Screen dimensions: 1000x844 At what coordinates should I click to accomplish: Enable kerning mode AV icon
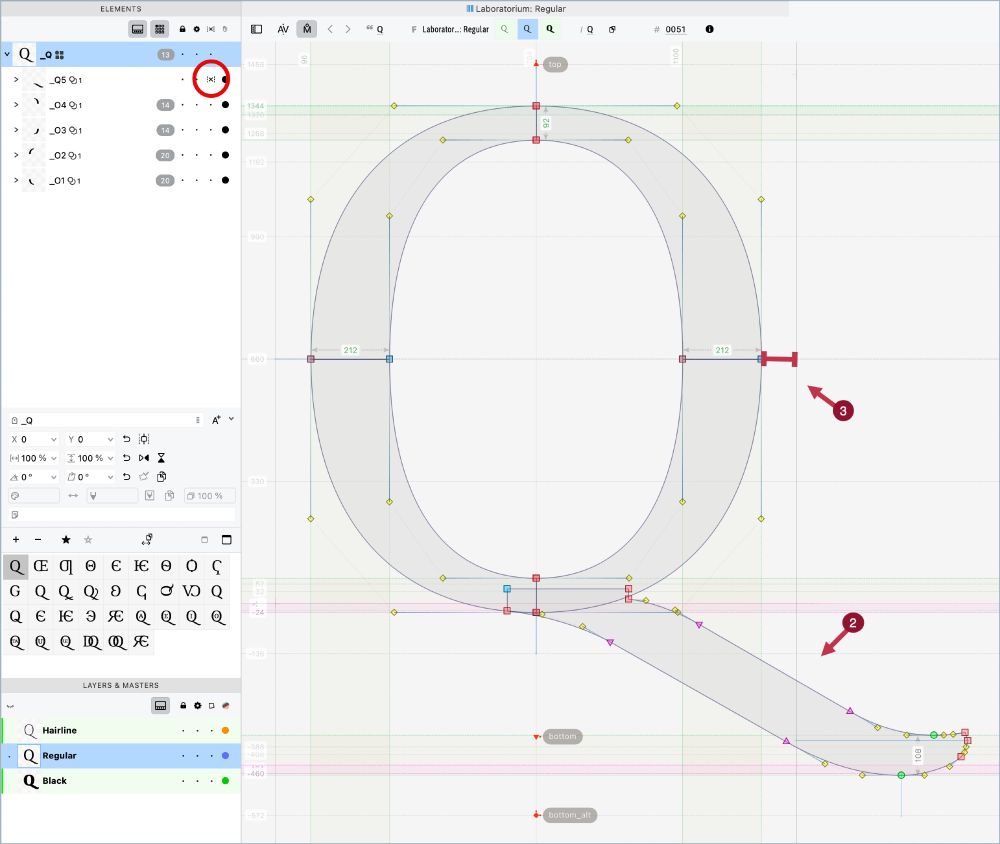(x=283, y=29)
